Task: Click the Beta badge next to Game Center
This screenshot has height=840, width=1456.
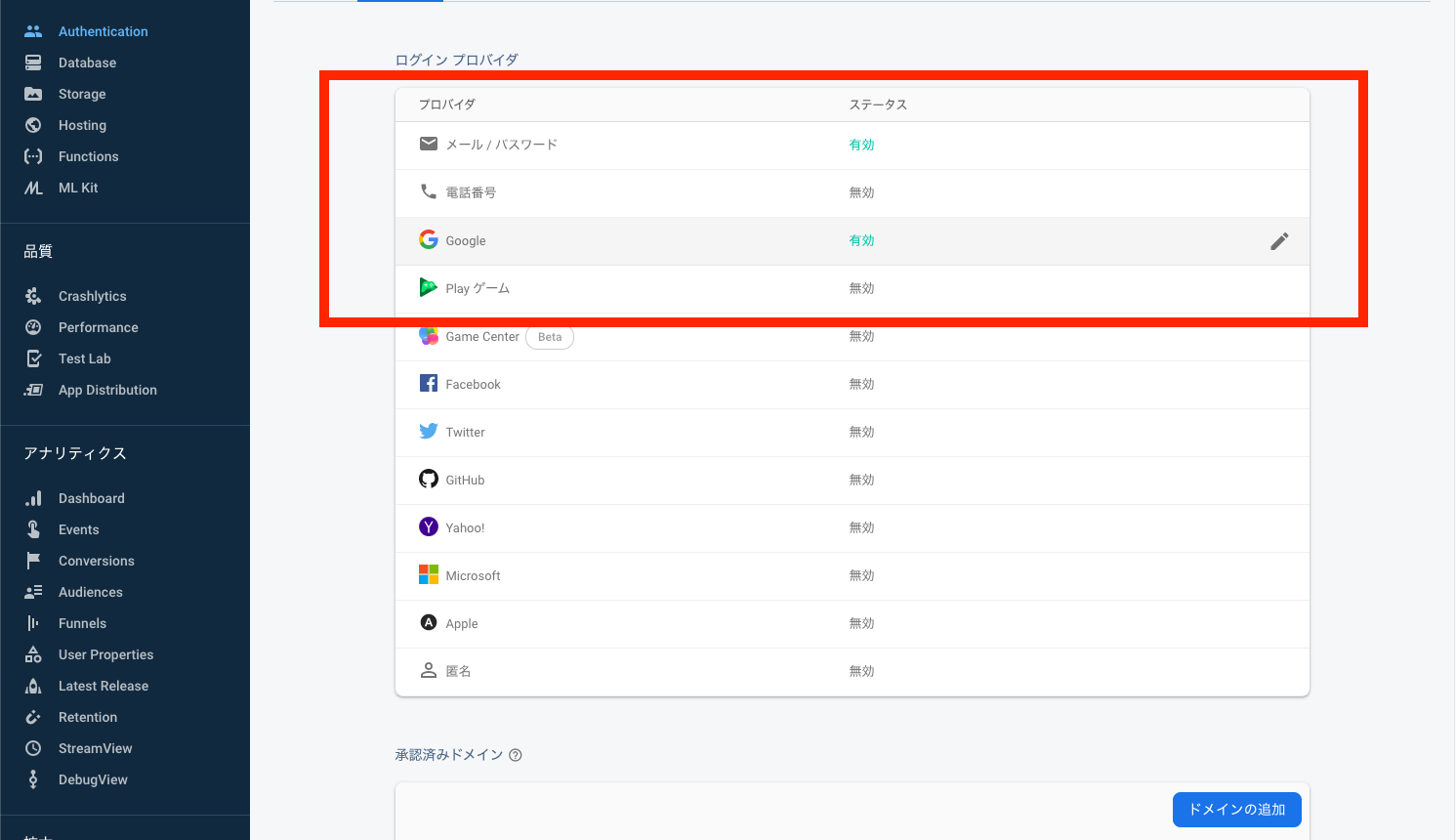Action: 550,337
